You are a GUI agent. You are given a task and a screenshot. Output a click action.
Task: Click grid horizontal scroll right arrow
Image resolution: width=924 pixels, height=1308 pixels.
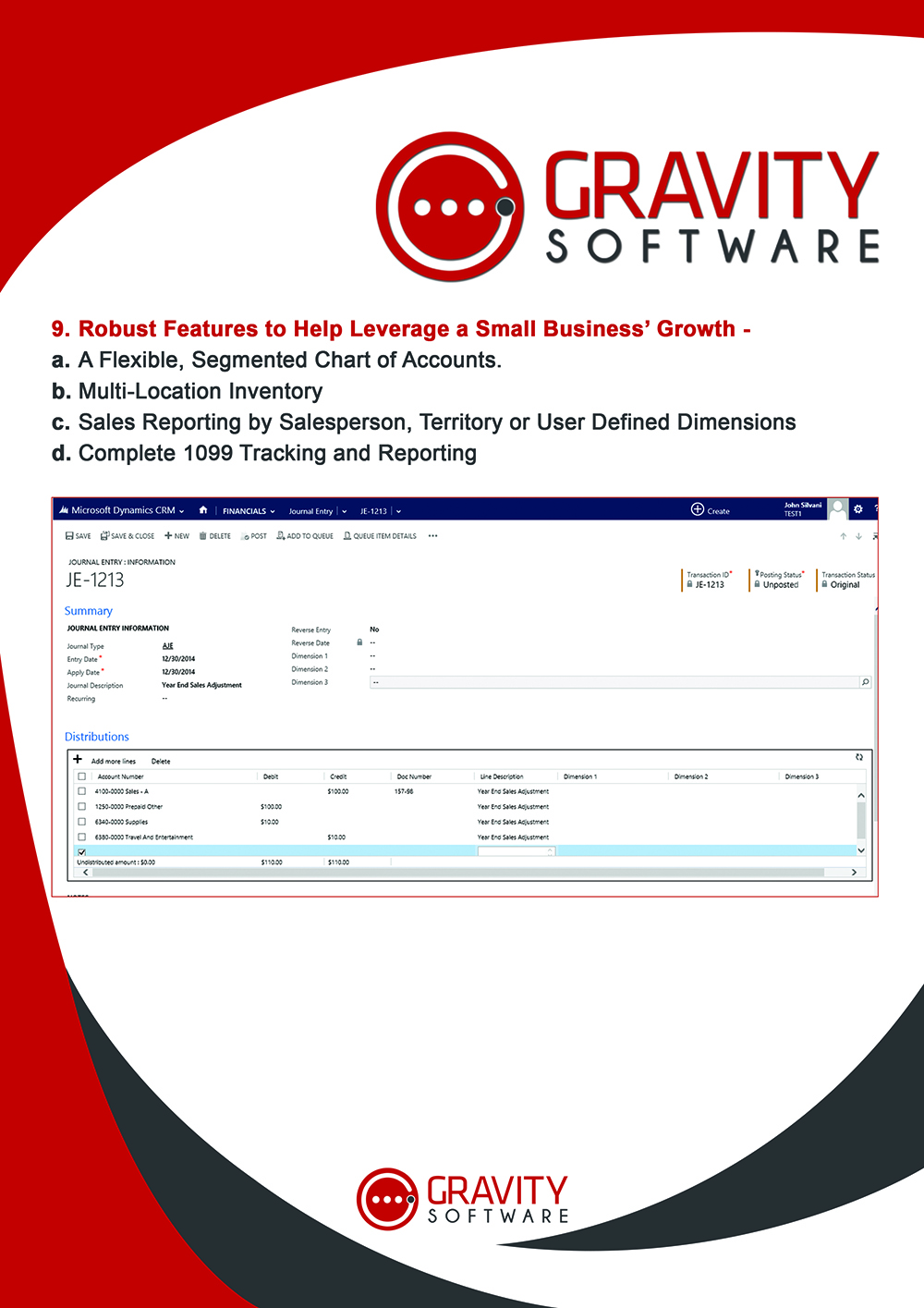tap(854, 872)
